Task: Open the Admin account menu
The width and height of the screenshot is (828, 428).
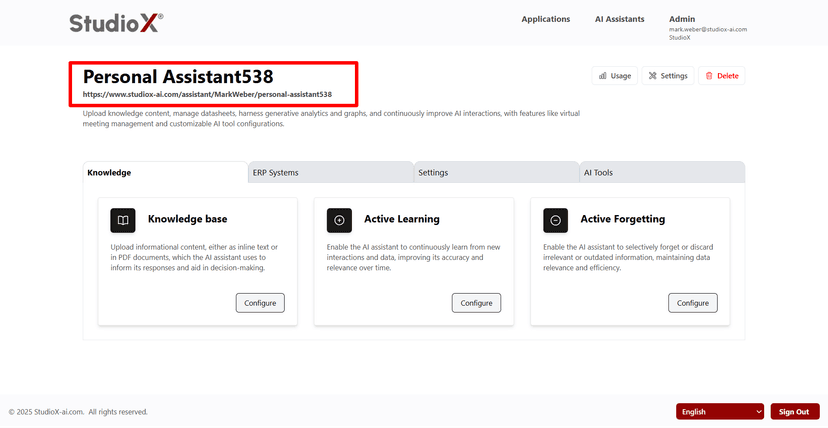Action: pos(682,19)
